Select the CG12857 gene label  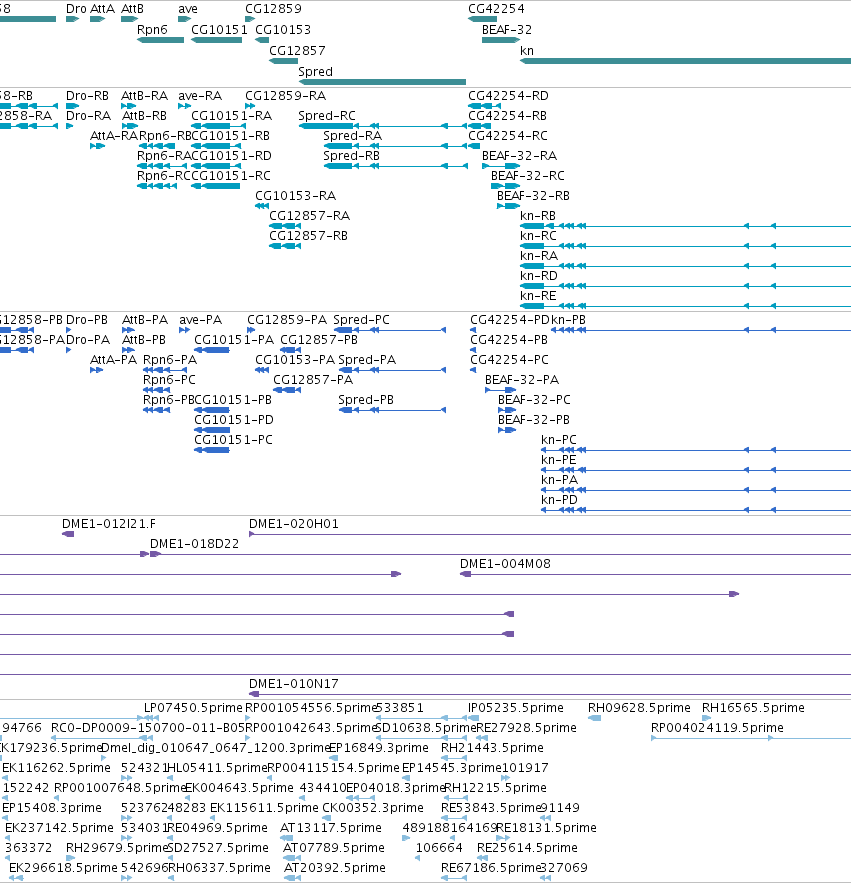pos(297,51)
